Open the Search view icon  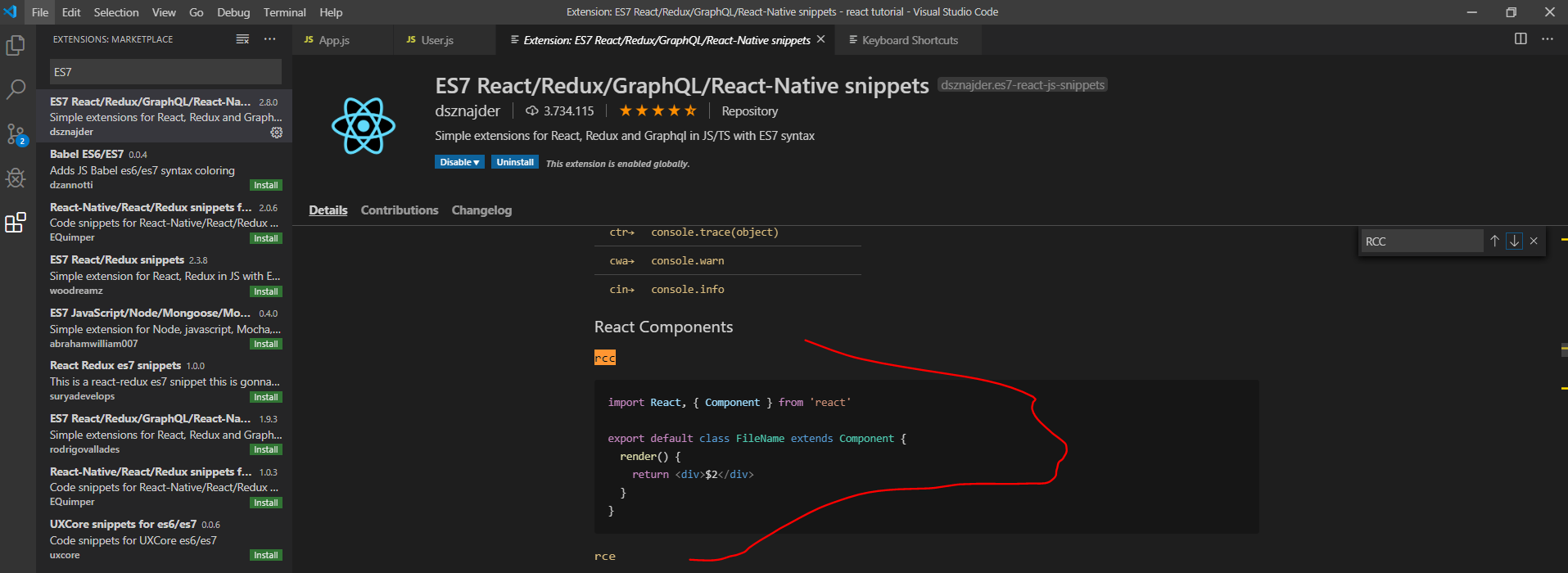(x=16, y=89)
